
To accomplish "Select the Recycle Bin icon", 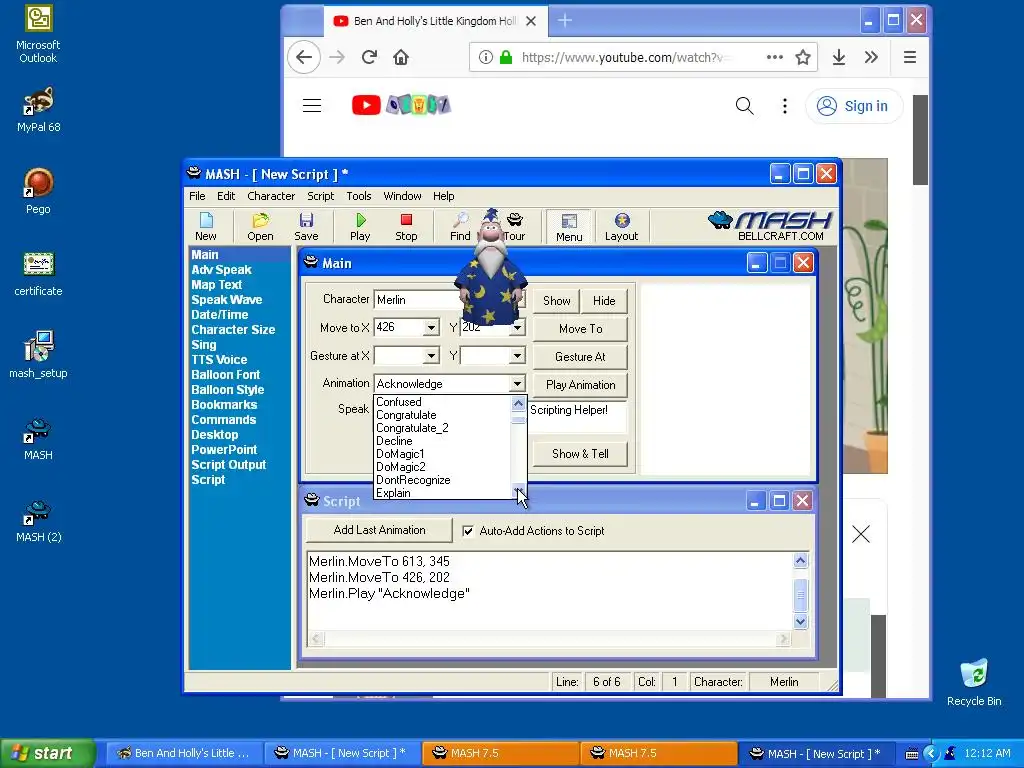I will (x=974, y=682).
